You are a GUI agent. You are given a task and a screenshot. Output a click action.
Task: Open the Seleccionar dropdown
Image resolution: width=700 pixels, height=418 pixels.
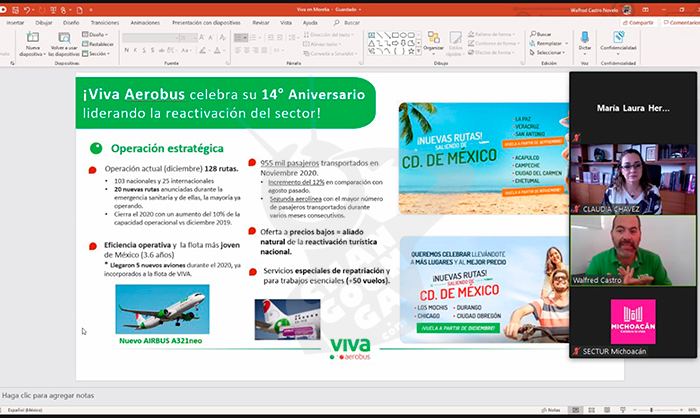[x=548, y=52]
